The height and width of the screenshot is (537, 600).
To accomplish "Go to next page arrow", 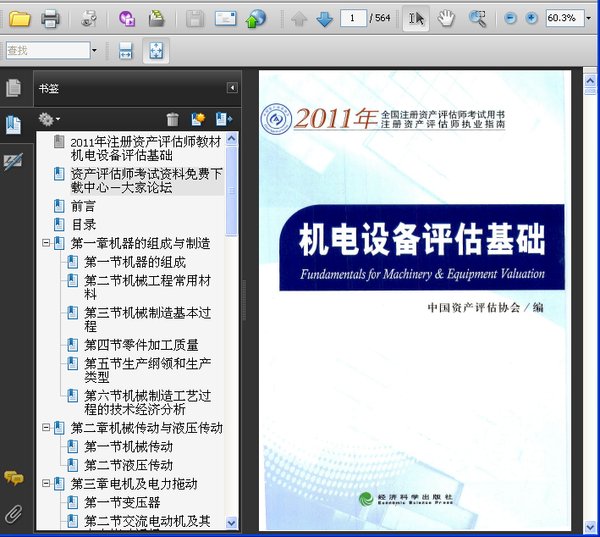I will point(324,19).
